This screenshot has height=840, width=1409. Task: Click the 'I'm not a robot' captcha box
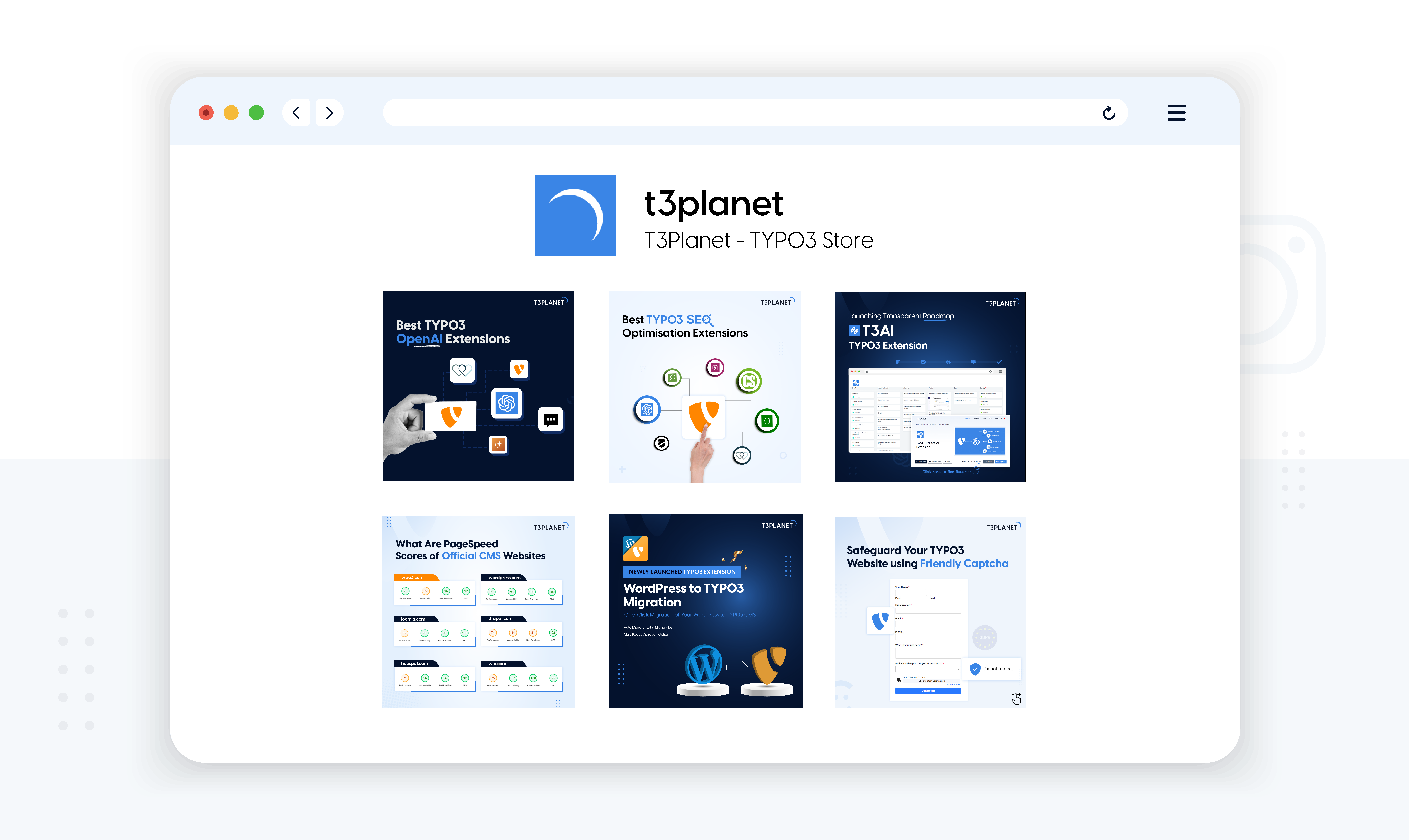(992, 669)
